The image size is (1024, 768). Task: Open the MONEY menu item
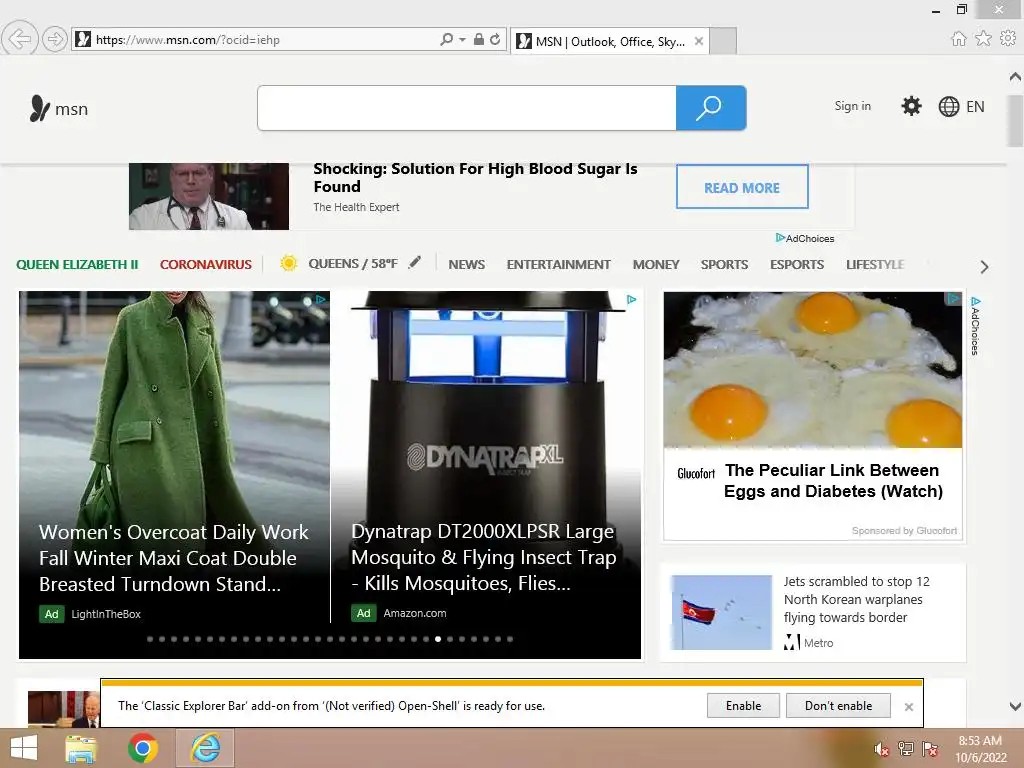click(x=656, y=264)
